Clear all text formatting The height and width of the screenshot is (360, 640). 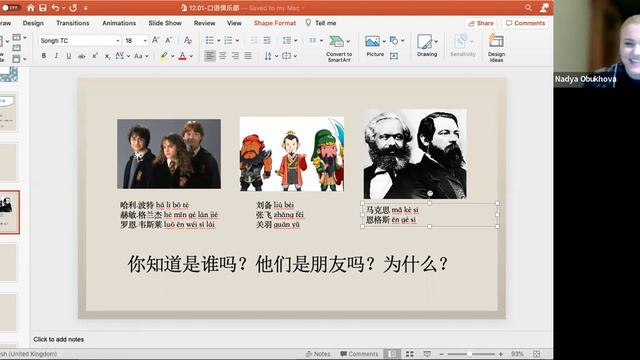click(x=187, y=40)
